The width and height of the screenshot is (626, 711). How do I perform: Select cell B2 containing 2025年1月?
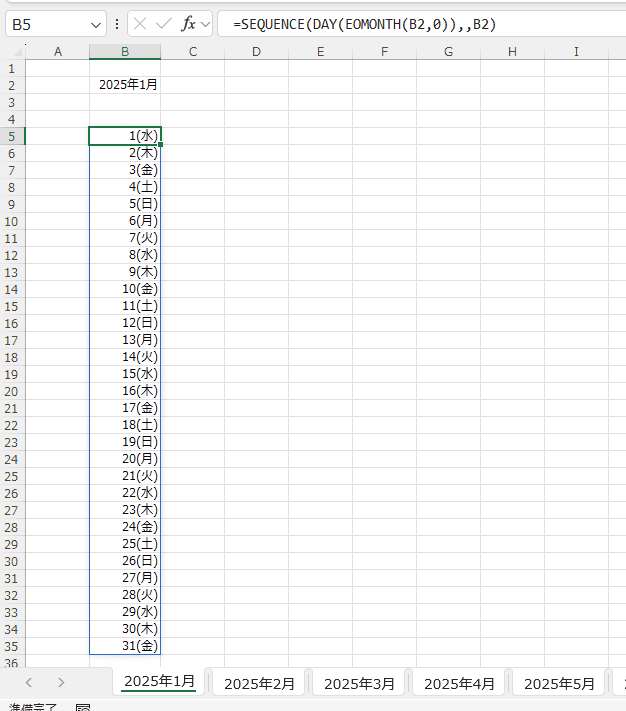pyautogui.click(x=125, y=85)
